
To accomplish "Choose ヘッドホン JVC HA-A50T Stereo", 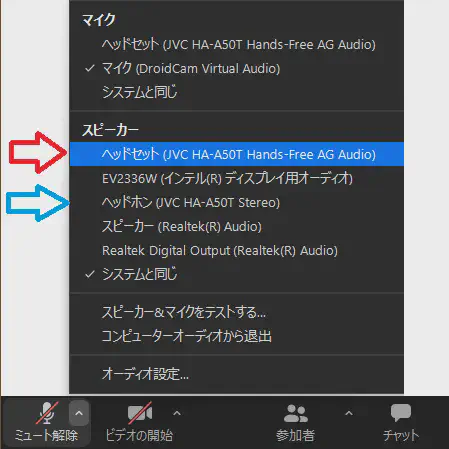I will (237, 202).
